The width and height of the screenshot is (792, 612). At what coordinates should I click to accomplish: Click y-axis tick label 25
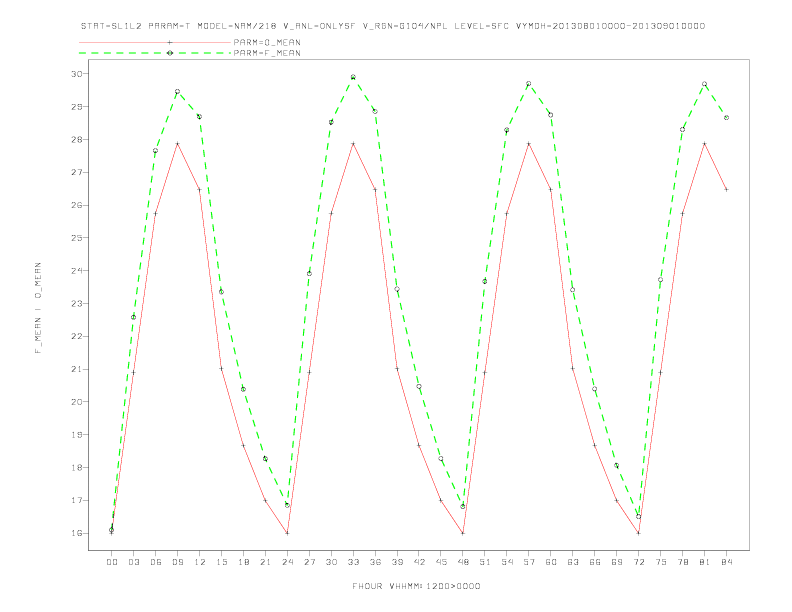pos(77,238)
